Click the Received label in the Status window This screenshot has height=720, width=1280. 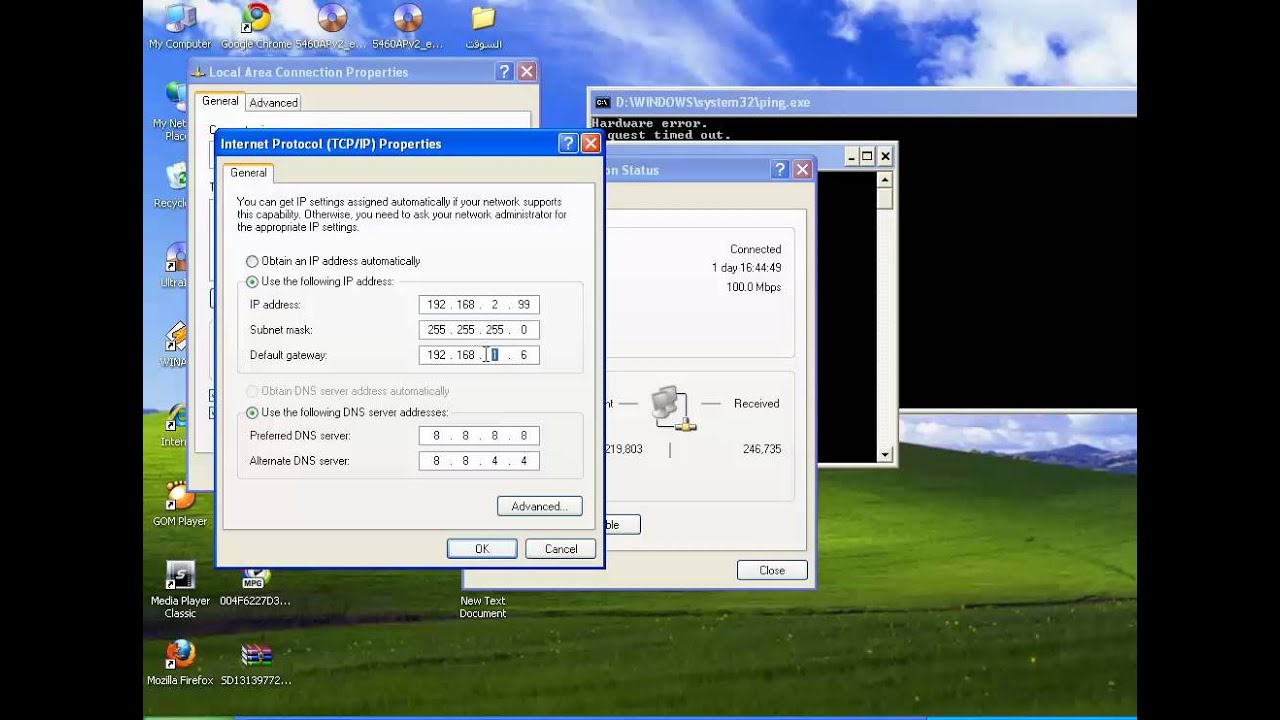(x=756, y=403)
